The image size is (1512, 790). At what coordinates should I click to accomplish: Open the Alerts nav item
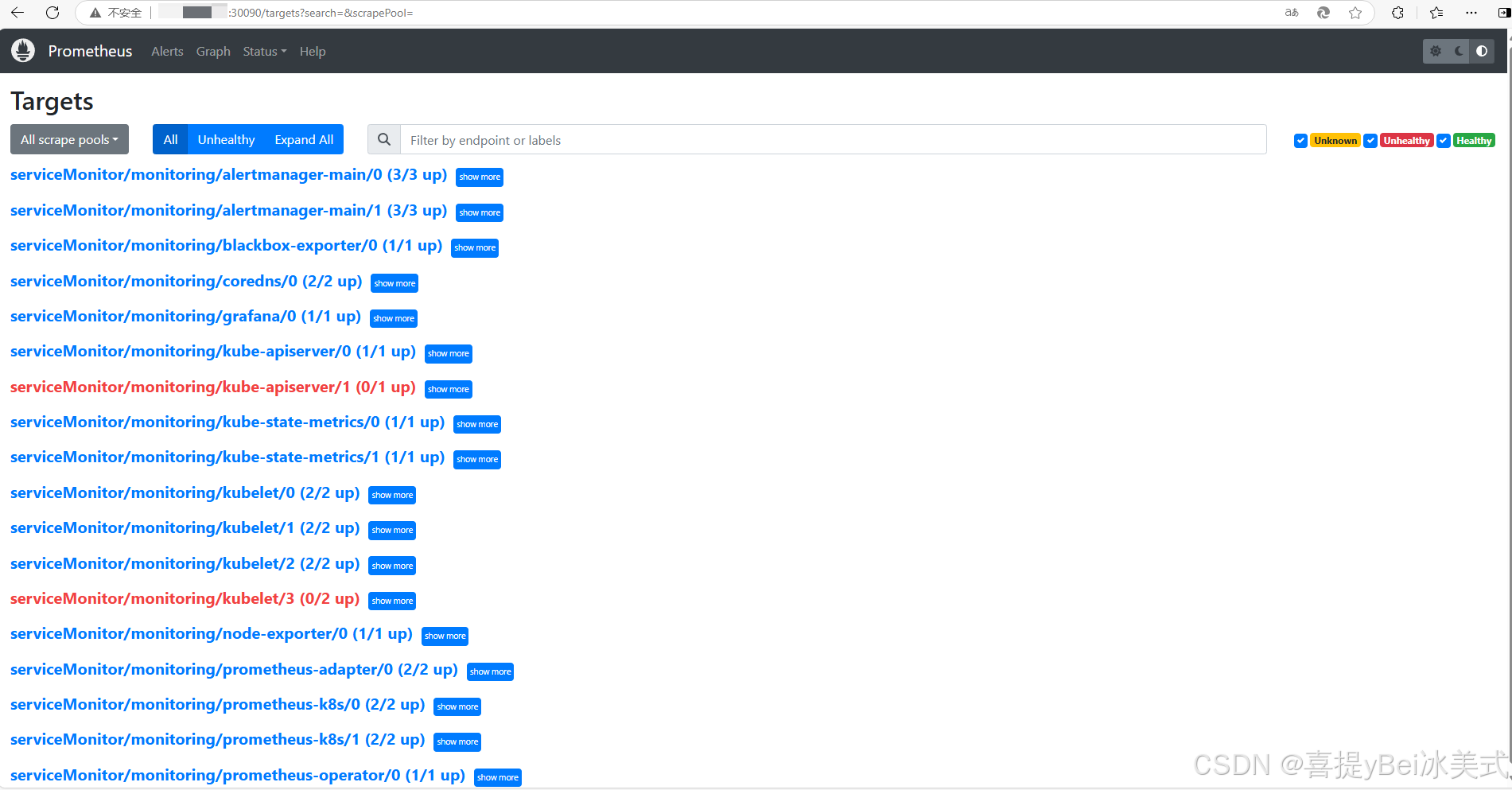167,51
